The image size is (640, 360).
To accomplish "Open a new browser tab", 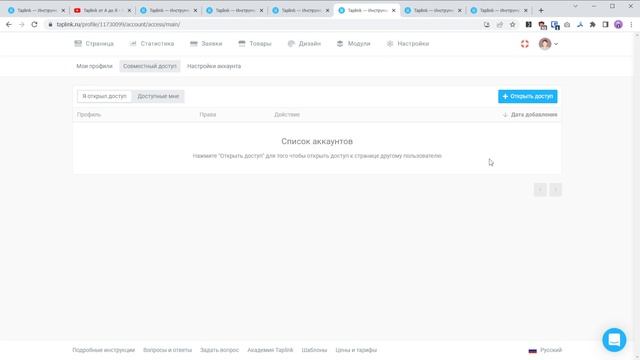I will click(x=541, y=10).
